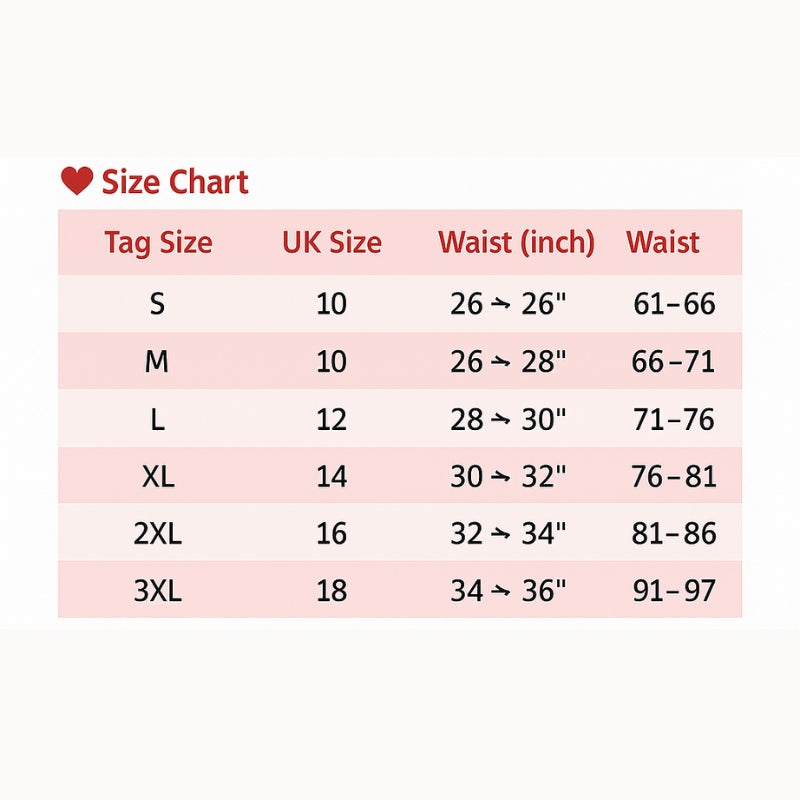Click UK size 12 cell
Image resolution: width=800 pixels, height=800 pixels.
click(x=332, y=419)
